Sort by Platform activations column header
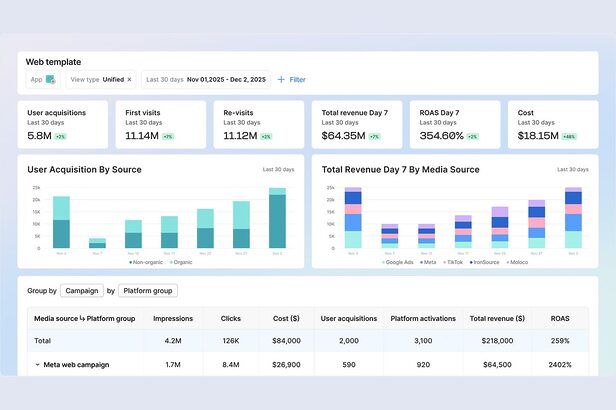616x410 pixels. point(423,318)
